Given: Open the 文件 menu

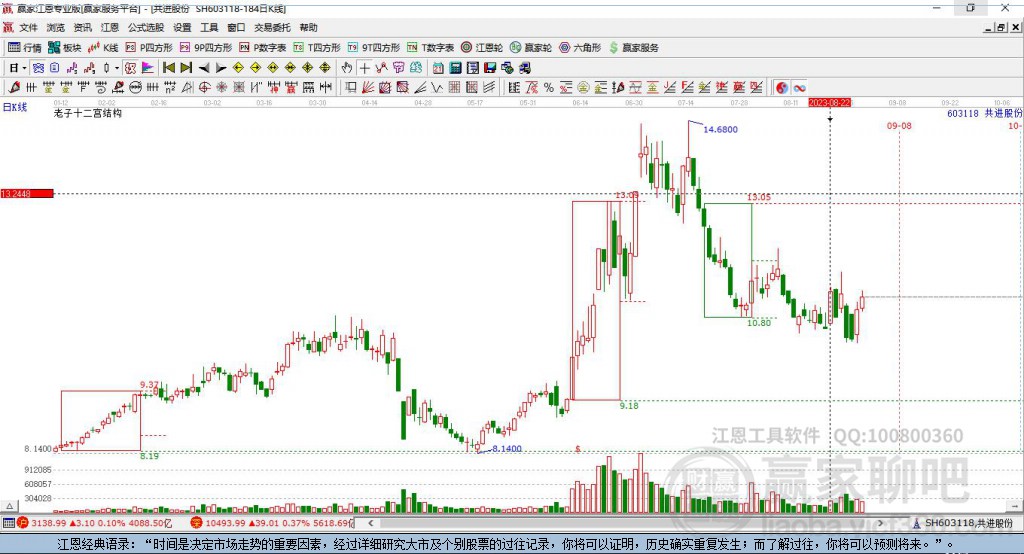Looking at the screenshot, I should coord(28,27).
